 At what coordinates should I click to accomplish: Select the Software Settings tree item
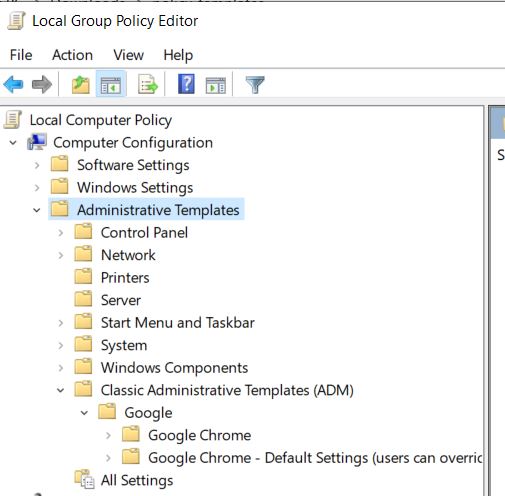point(133,165)
